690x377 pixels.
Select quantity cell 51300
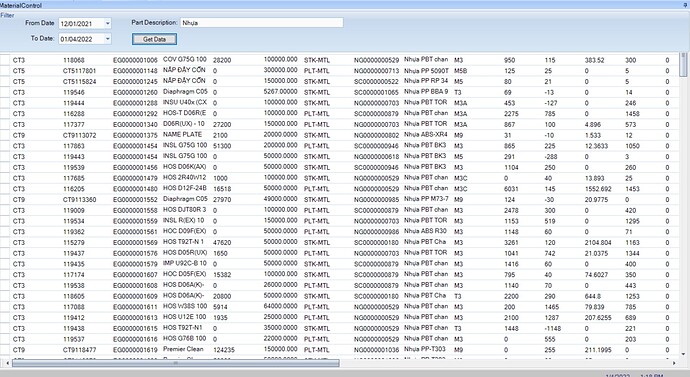point(222,146)
